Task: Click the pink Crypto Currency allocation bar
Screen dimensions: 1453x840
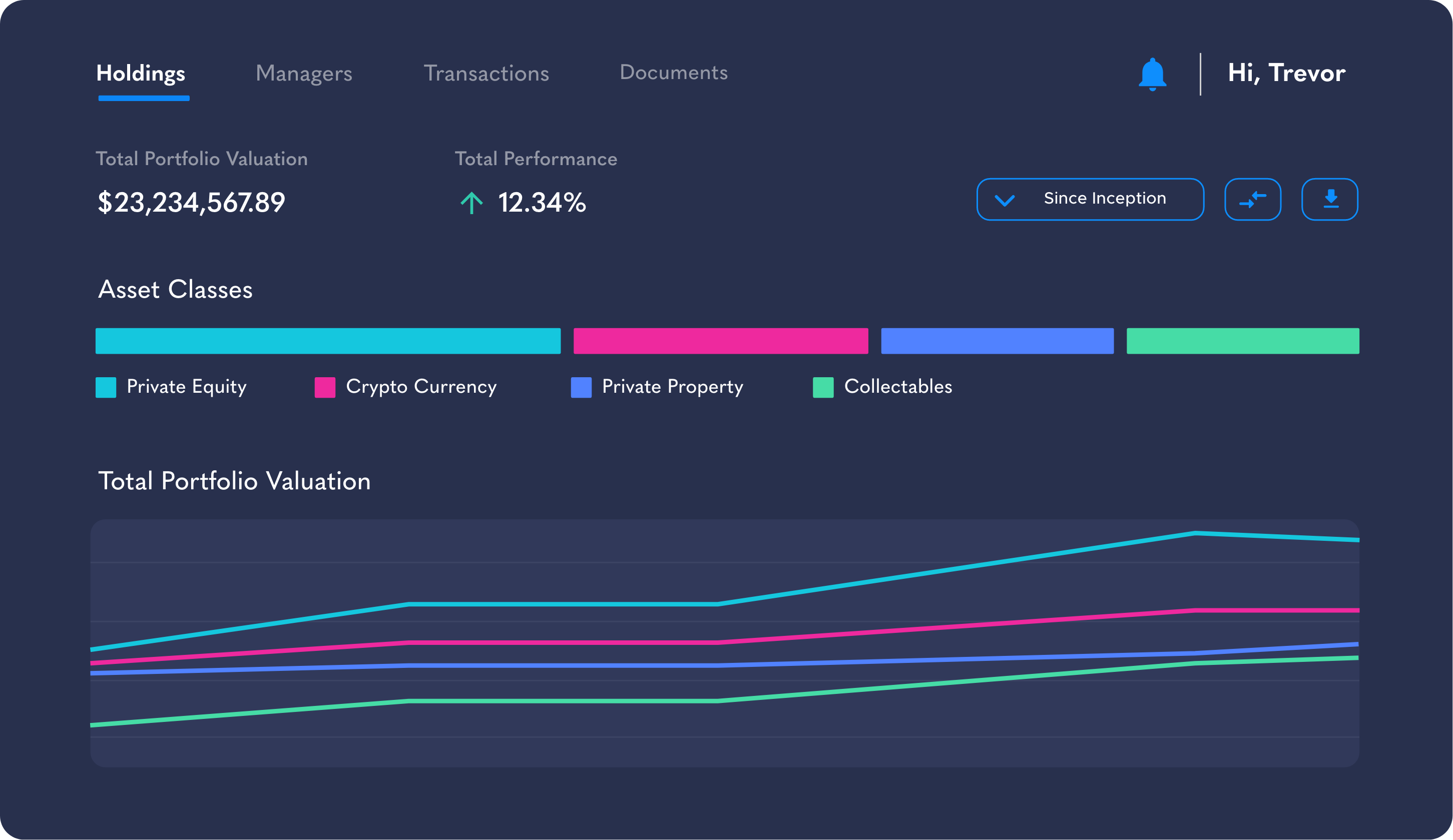Action: (x=720, y=341)
